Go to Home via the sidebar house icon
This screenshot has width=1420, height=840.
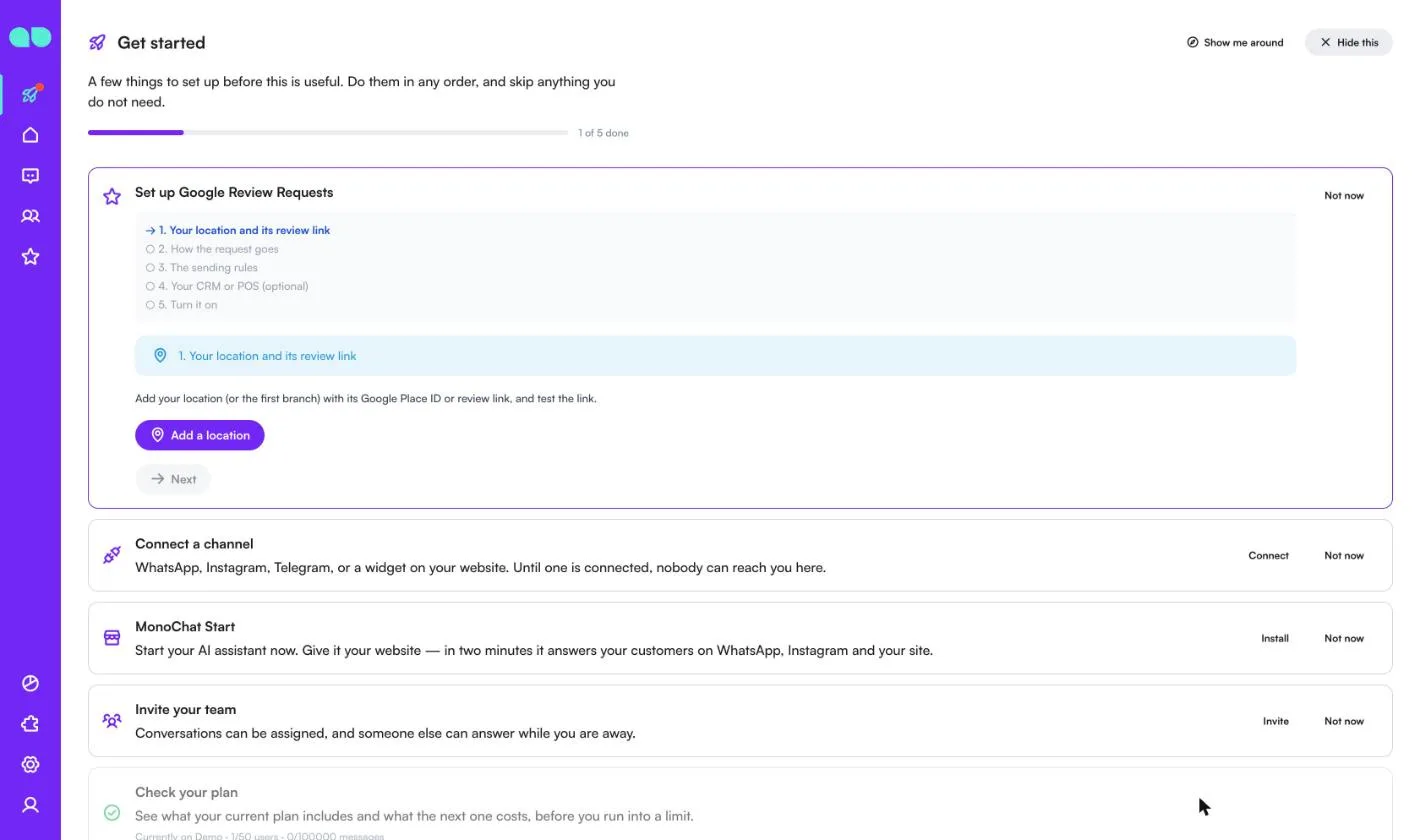pyautogui.click(x=30, y=135)
